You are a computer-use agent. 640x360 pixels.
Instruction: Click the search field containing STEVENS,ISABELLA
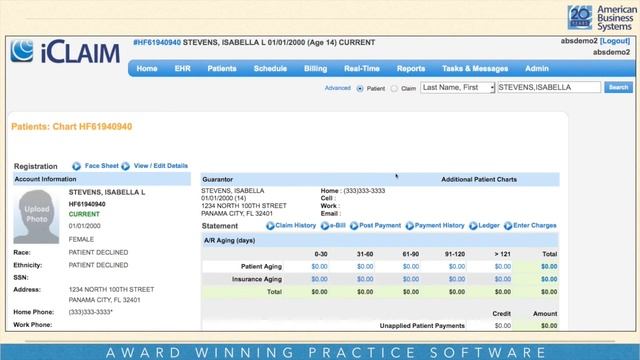[549, 87]
